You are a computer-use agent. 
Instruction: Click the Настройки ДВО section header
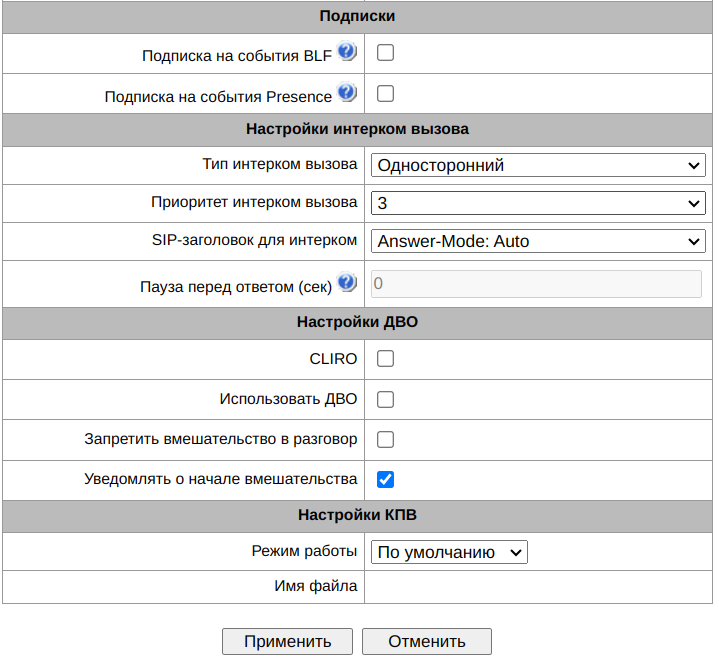coord(357,322)
